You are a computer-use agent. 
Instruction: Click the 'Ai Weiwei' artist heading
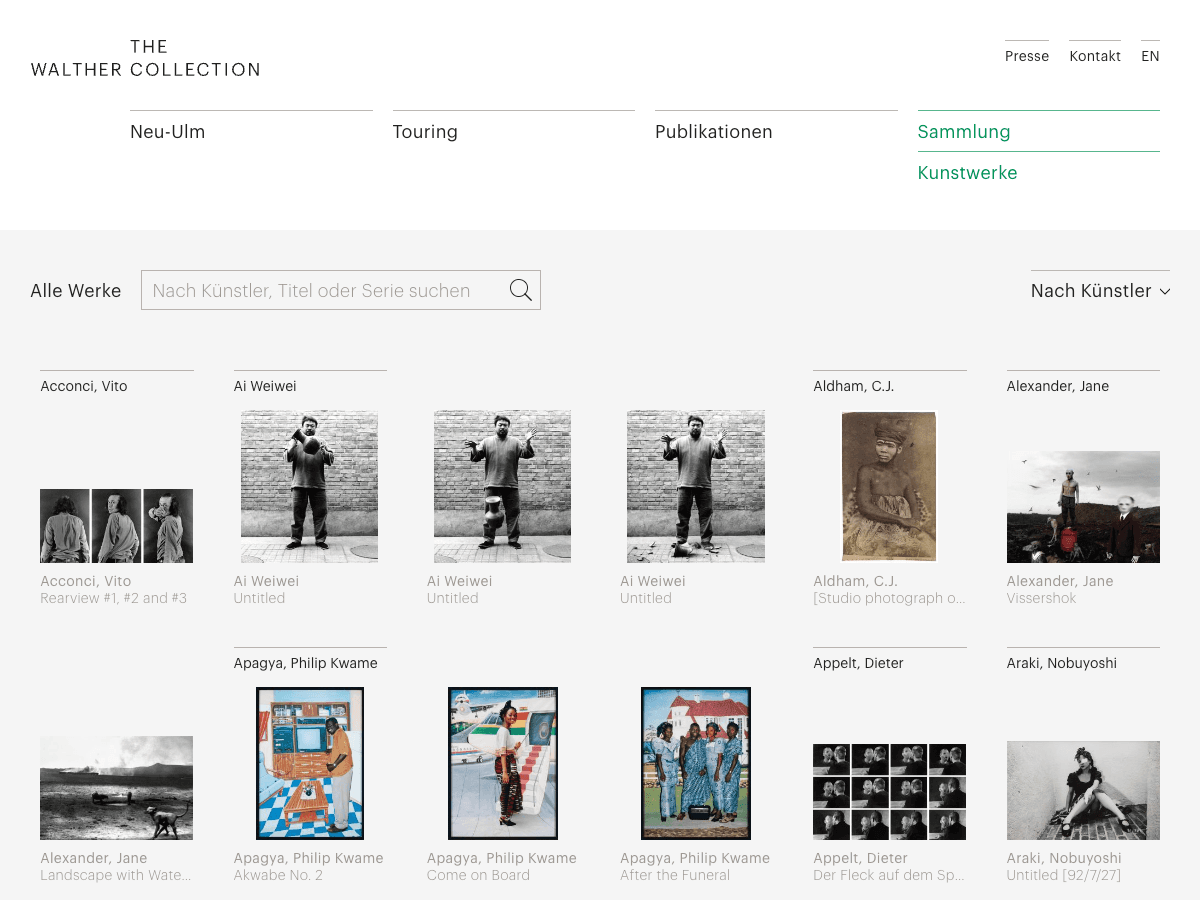(265, 386)
